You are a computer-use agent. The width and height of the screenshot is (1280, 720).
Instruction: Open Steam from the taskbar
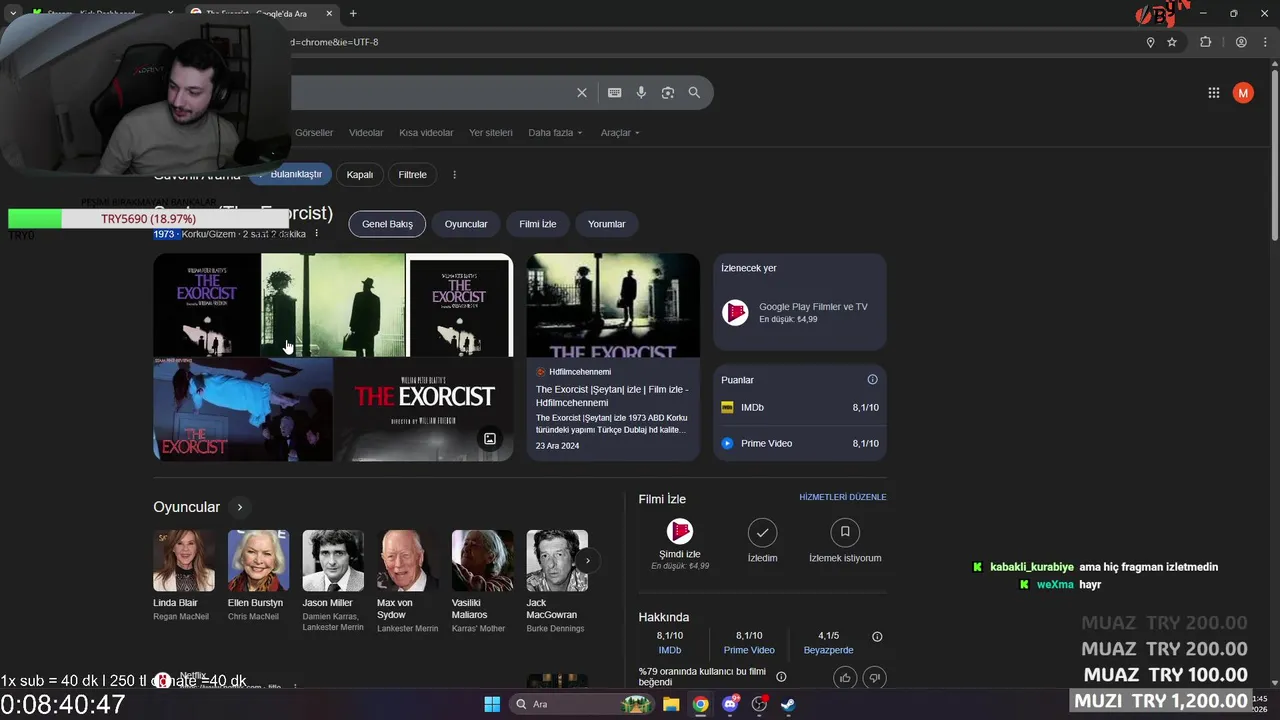tap(788, 704)
